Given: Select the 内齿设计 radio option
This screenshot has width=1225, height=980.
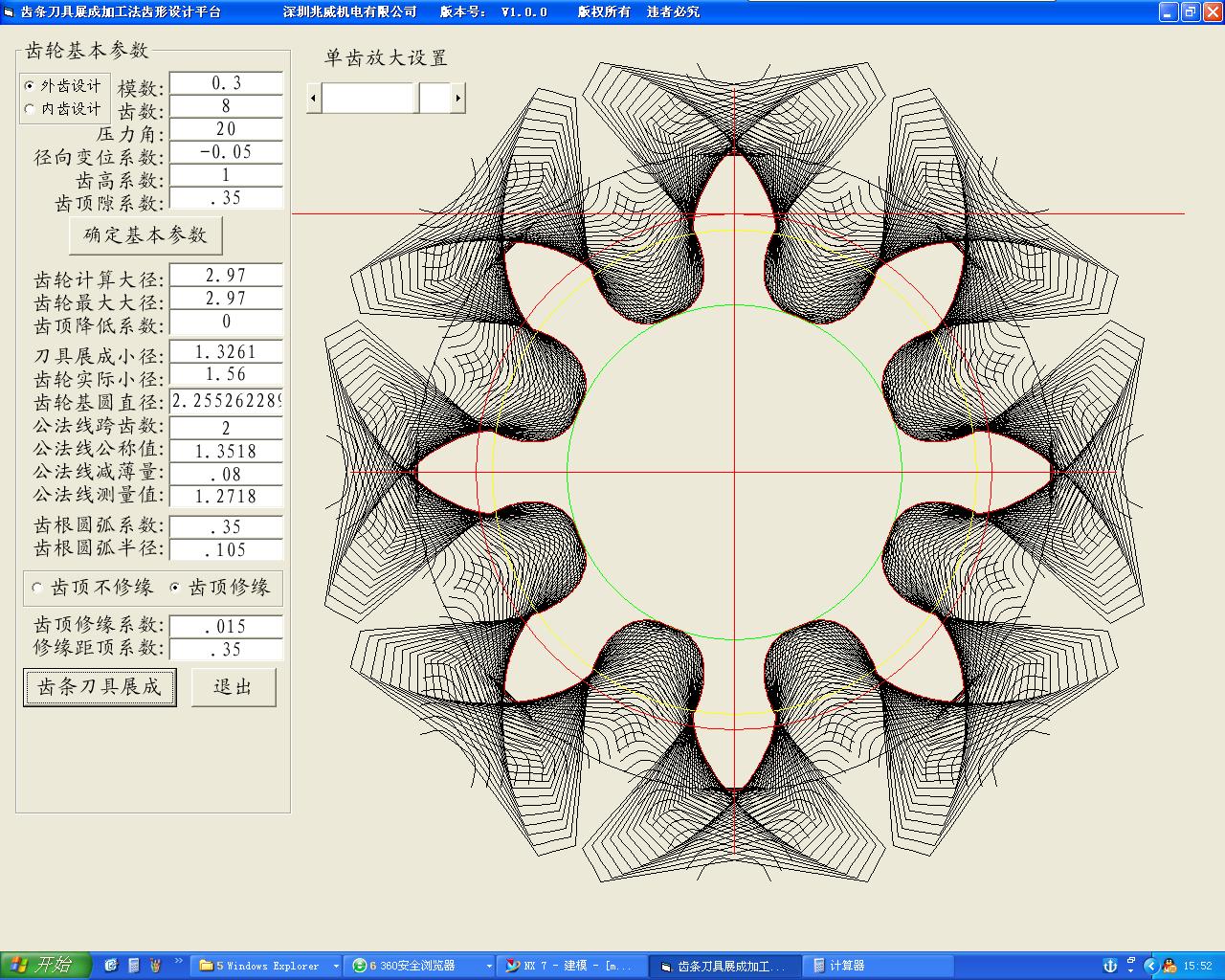Looking at the screenshot, I should (x=64, y=108).
